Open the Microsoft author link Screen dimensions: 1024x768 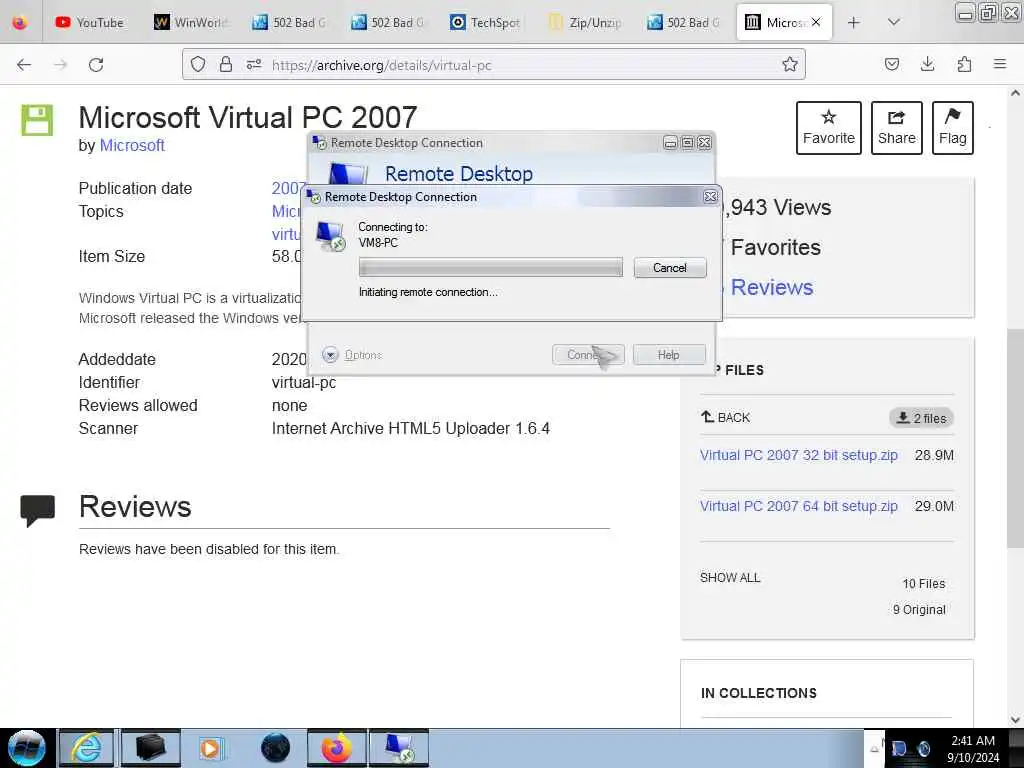coord(132,145)
